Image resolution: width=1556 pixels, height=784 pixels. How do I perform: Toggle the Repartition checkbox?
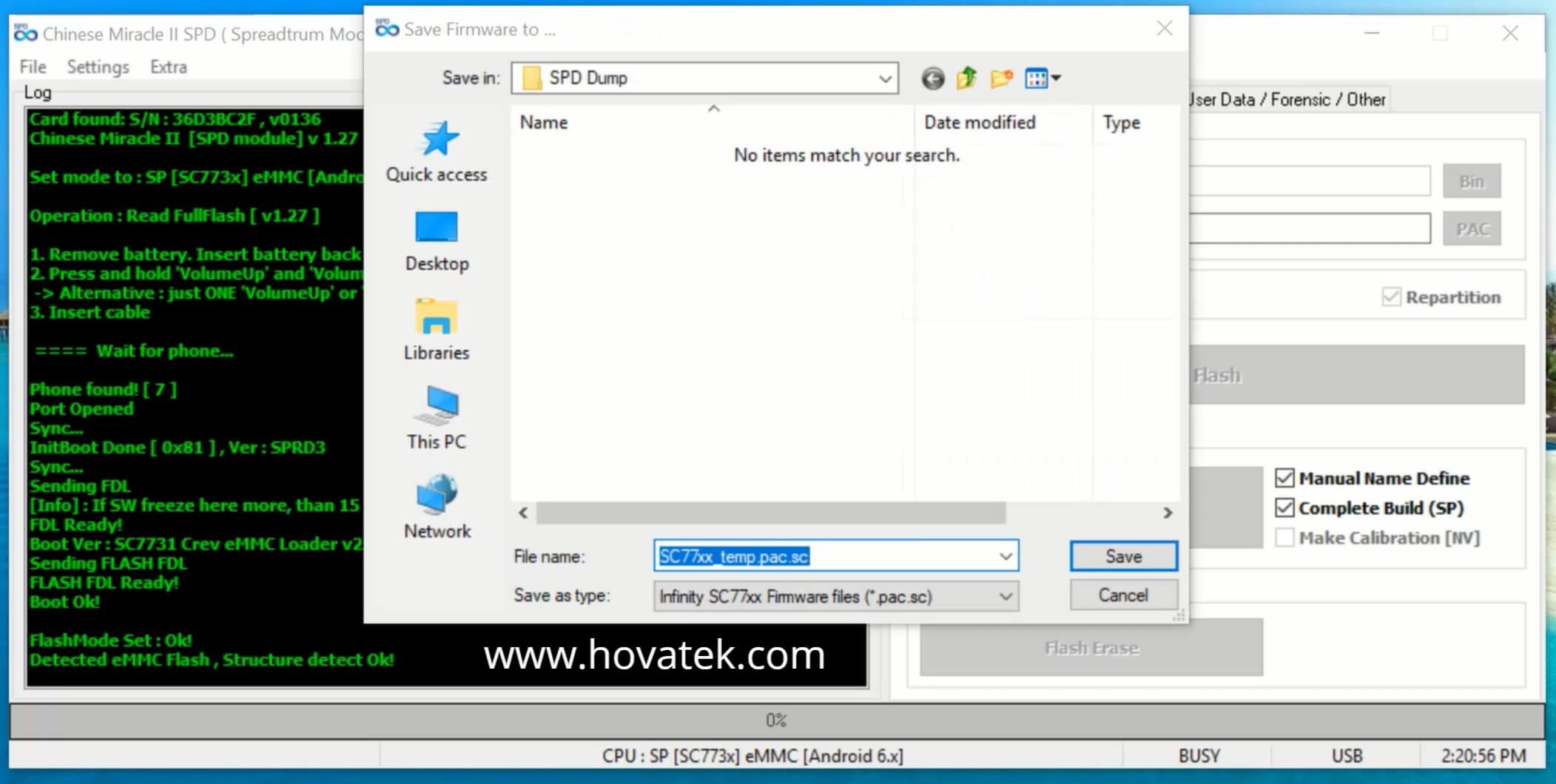tap(1391, 297)
